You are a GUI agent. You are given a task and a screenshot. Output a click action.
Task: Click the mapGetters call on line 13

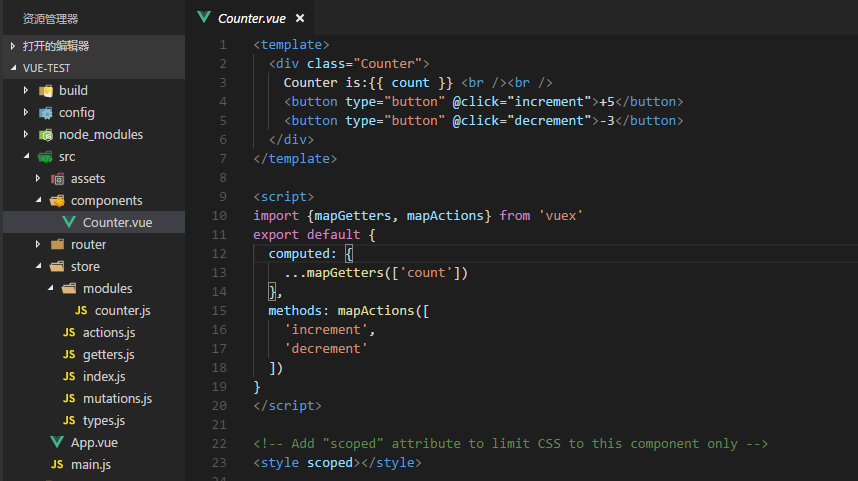(x=345, y=273)
